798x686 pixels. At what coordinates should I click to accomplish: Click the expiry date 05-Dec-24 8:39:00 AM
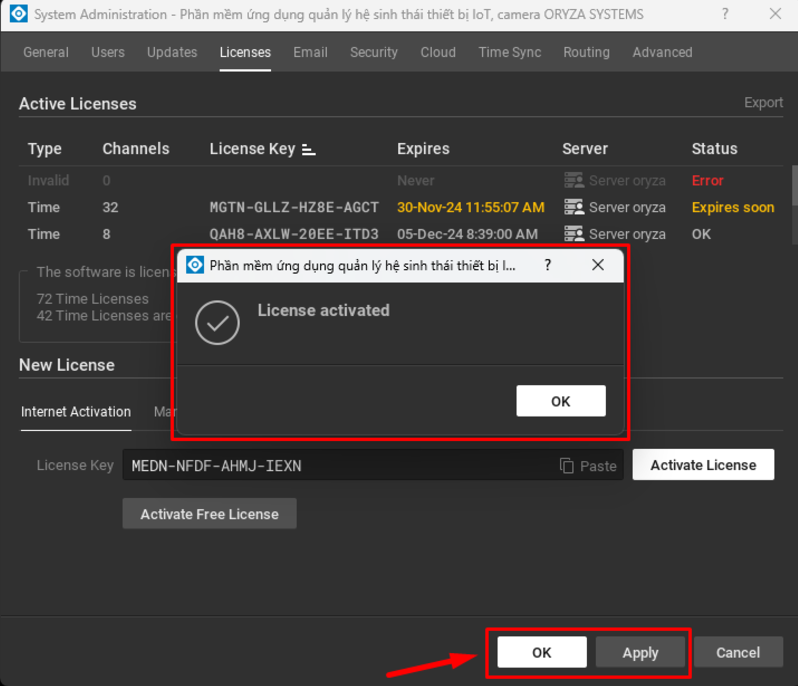point(467,234)
